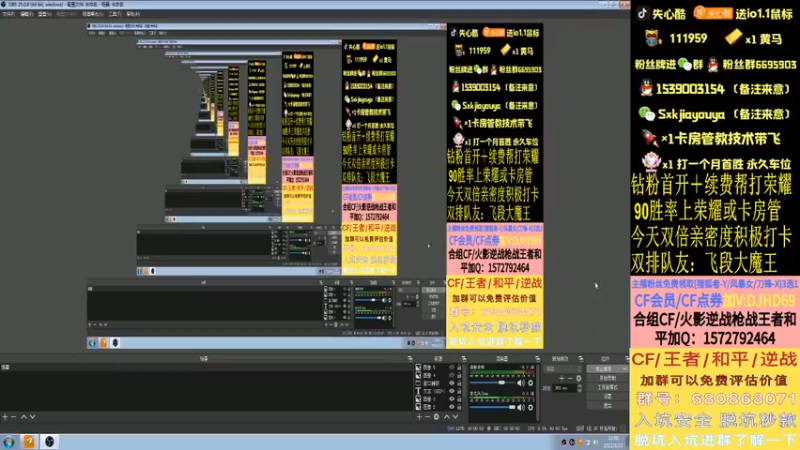Image resolution: width=800 pixels, height=450 pixels.
Task: Toggle visibility eye of 图像 4 source
Action: (451, 375)
